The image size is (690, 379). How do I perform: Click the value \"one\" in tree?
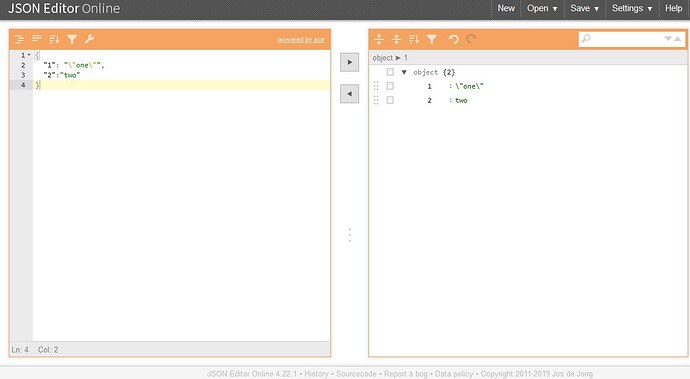pyautogui.click(x=469, y=86)
